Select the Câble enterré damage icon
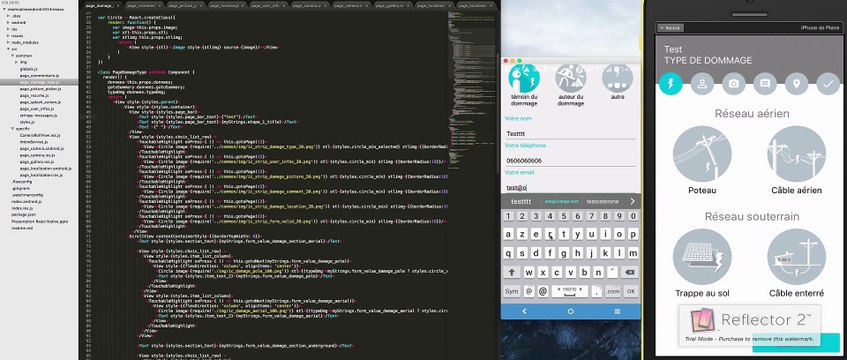Image resolution: width=847 pixels, height=360 pixels. point(796,258)
